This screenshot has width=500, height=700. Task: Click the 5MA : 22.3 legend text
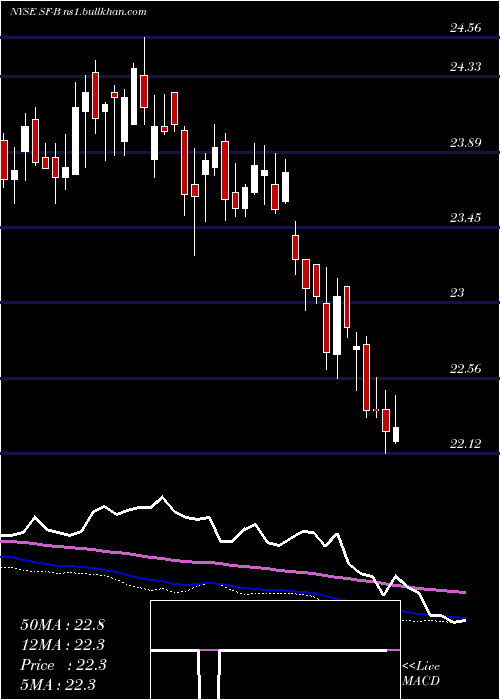(x=58, y=685)
